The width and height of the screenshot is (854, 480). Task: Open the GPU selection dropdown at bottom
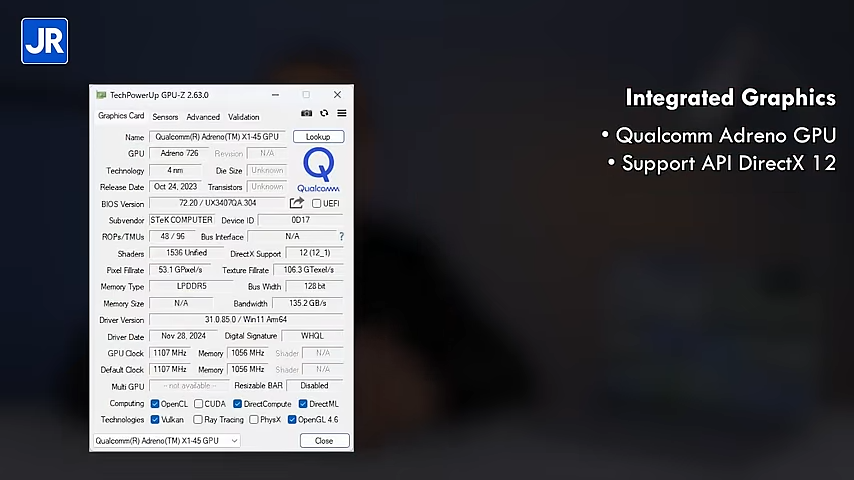167,441
